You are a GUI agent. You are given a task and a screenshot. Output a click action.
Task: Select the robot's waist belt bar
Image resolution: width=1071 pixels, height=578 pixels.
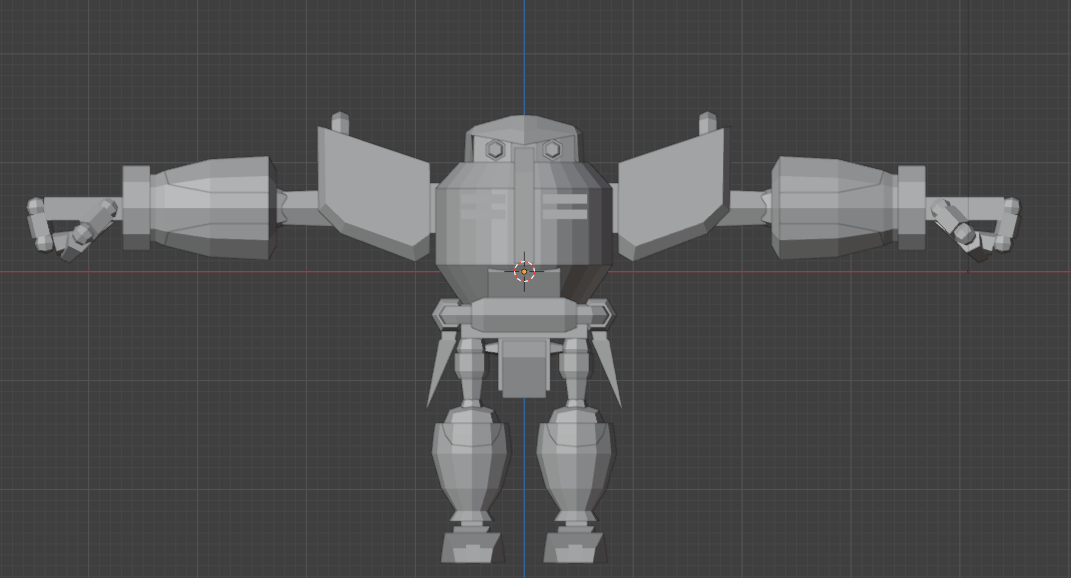(523, 315)
